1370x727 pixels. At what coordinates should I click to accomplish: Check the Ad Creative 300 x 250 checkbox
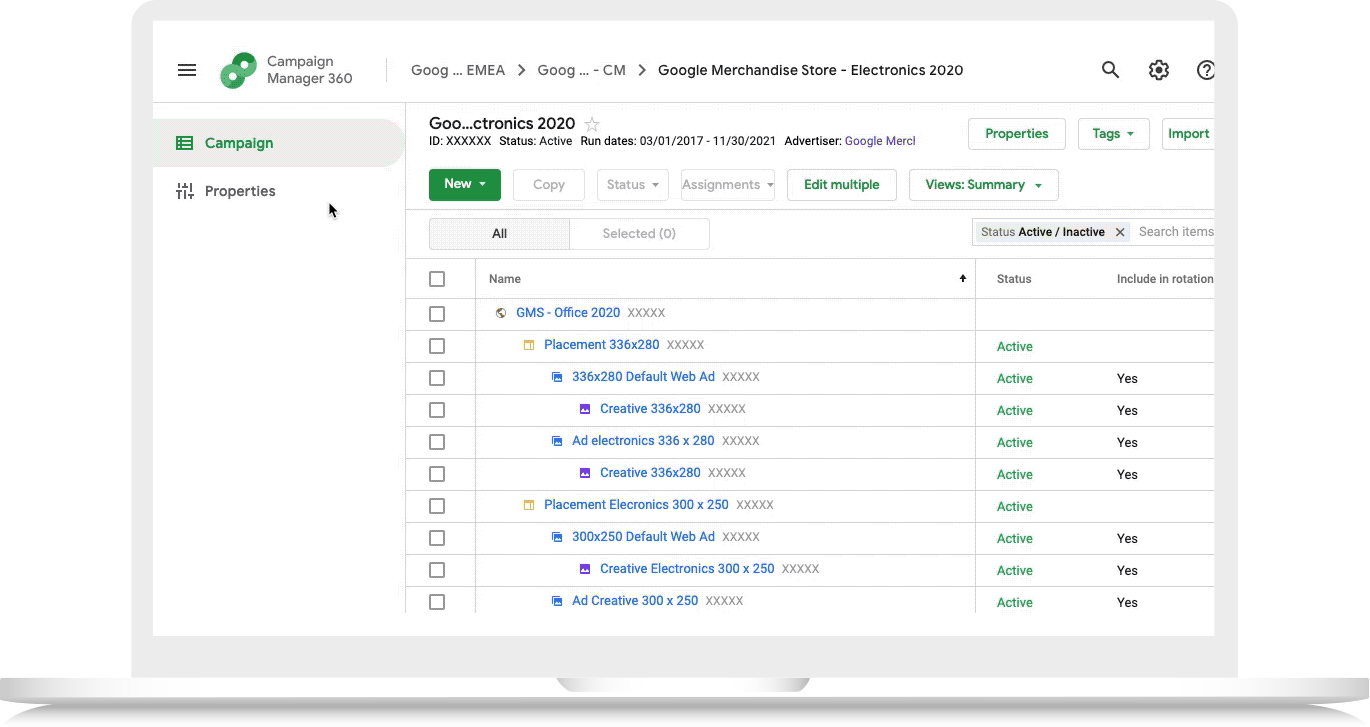437,602
